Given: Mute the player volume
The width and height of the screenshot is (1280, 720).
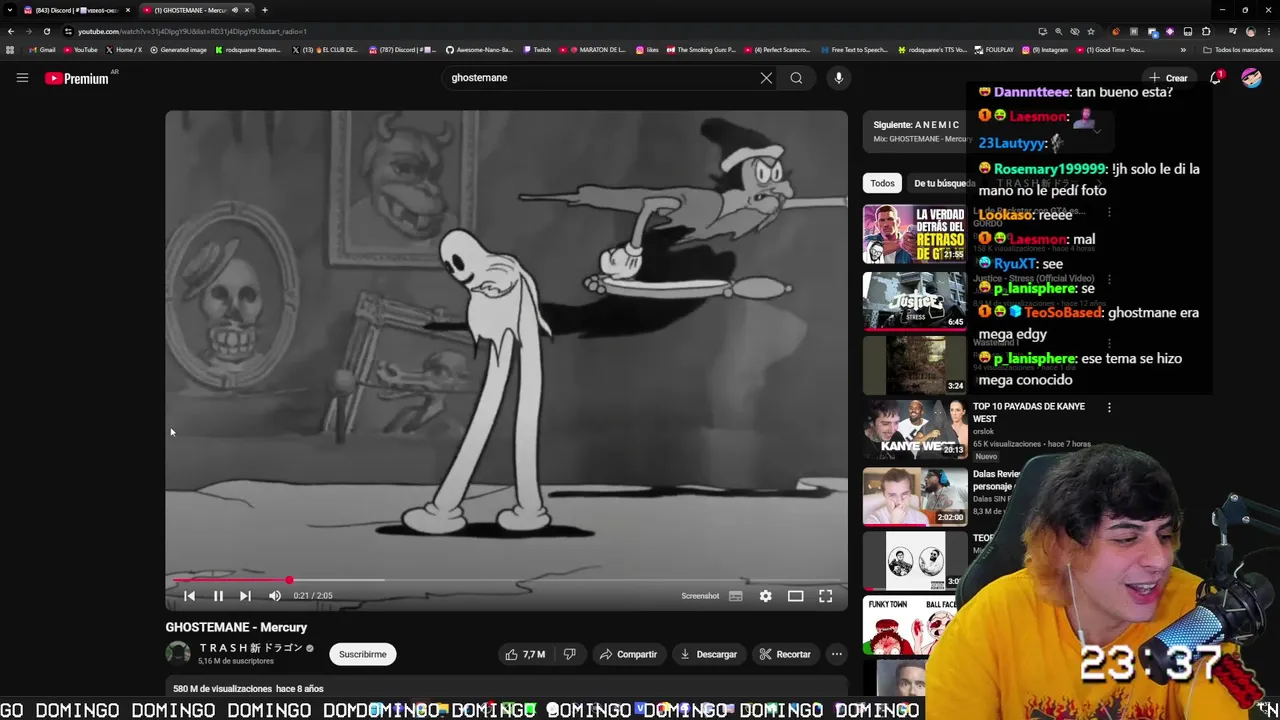Looking at the screenshot, I should pos(275,596).
